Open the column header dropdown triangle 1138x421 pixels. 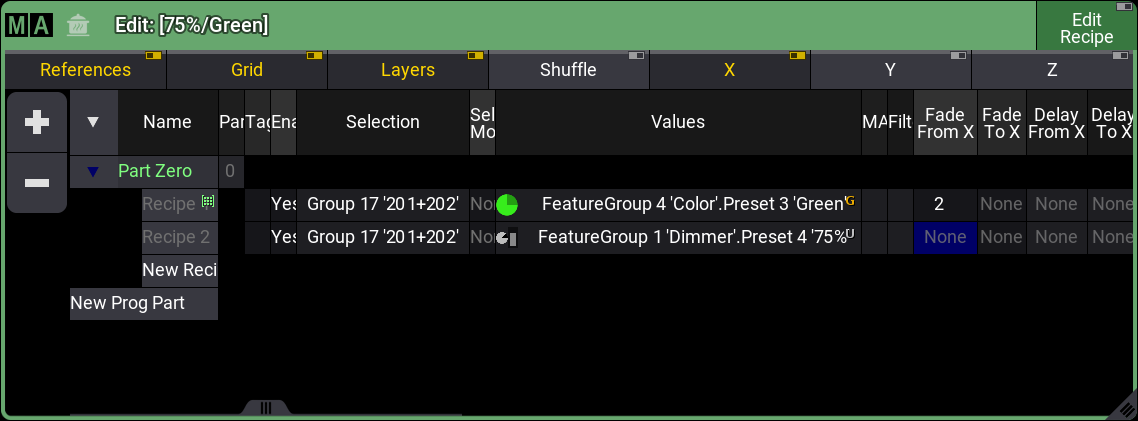(93, 122)
